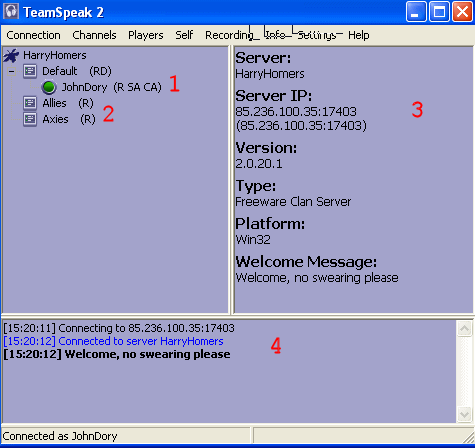Open the Help menu
Image resolution: width=475 pixels, height=448 pixels.
[x=359, y=35]
